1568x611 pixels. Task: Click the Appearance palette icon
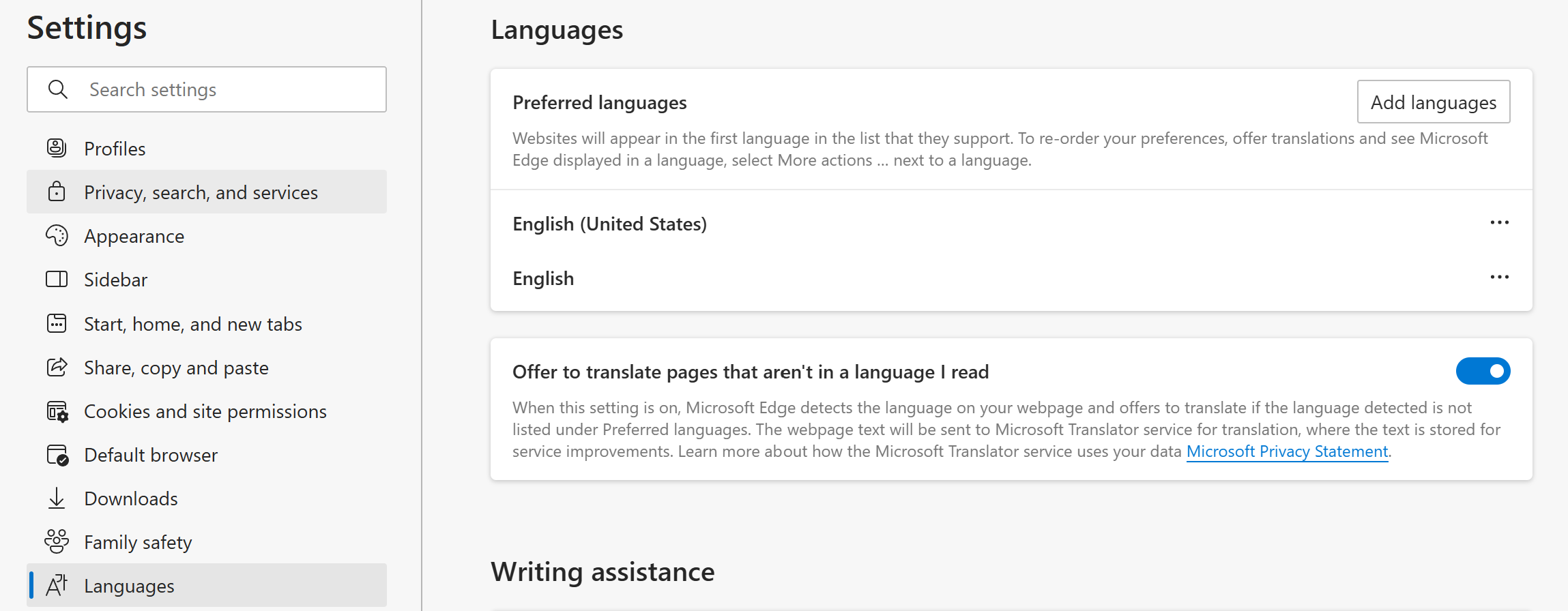pos(57,236)
